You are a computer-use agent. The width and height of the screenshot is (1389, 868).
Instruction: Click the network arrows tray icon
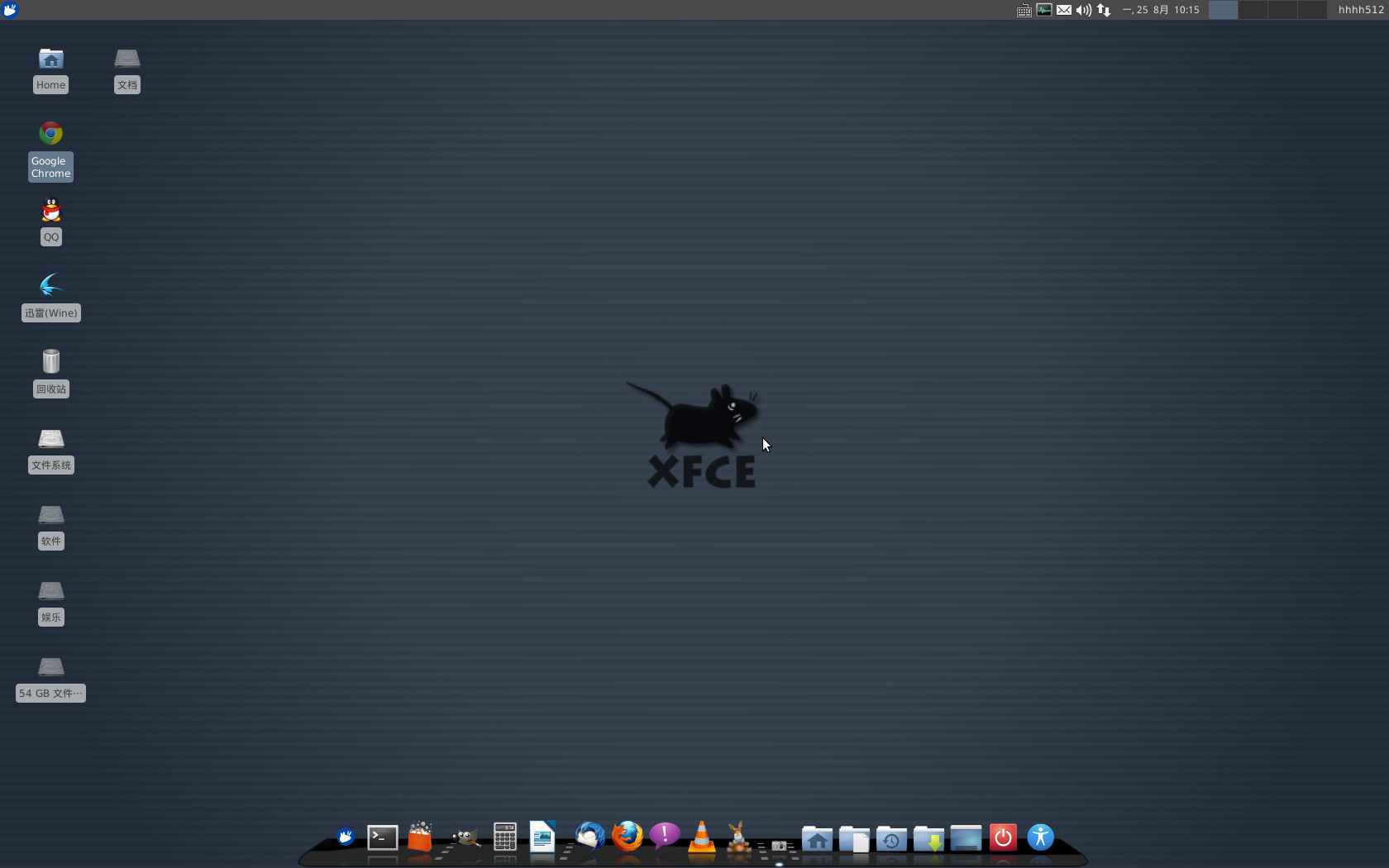[x=1104, y=10]
